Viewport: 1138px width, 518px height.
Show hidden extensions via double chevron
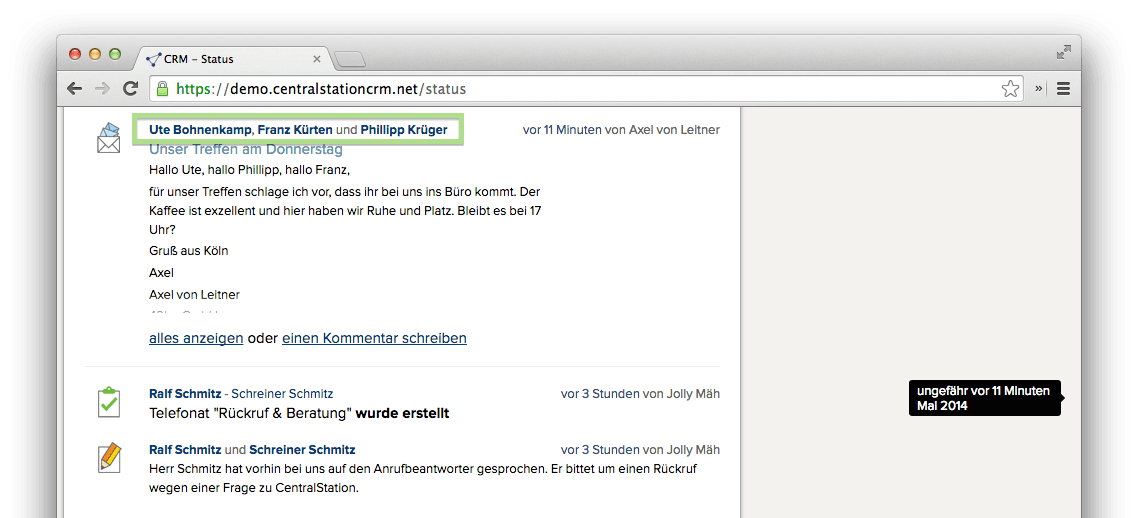[1039, 89]
